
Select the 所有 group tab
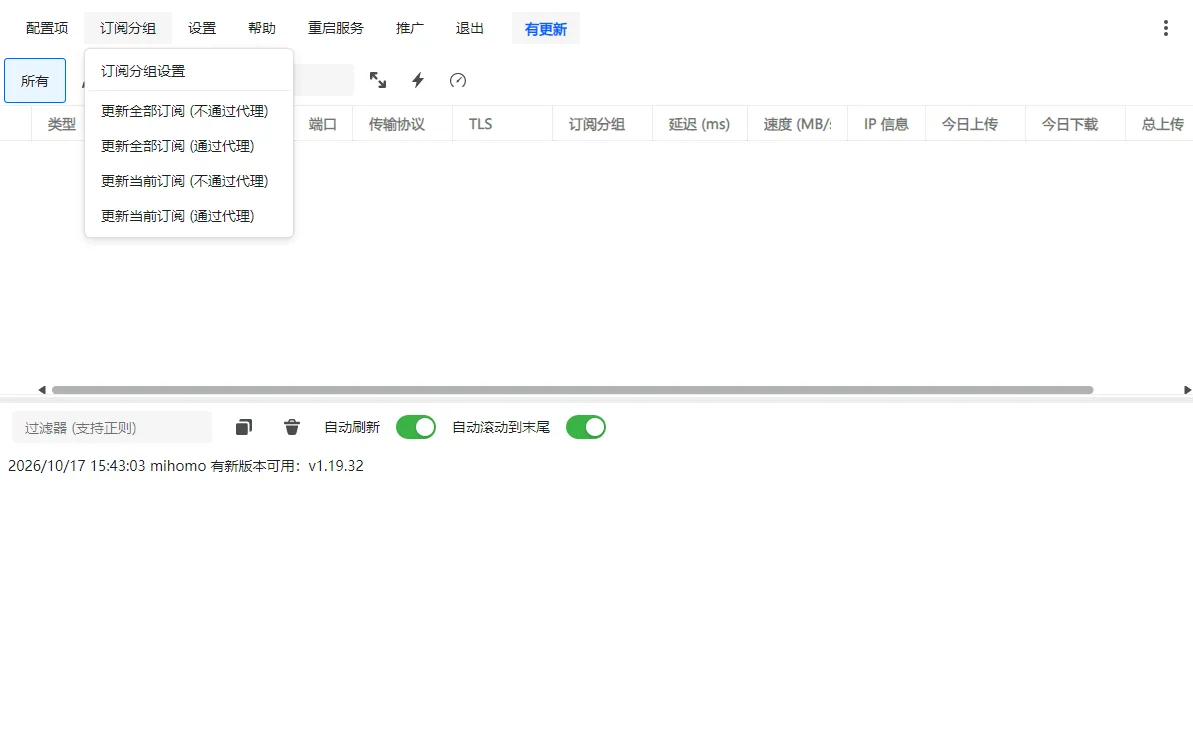35,81
